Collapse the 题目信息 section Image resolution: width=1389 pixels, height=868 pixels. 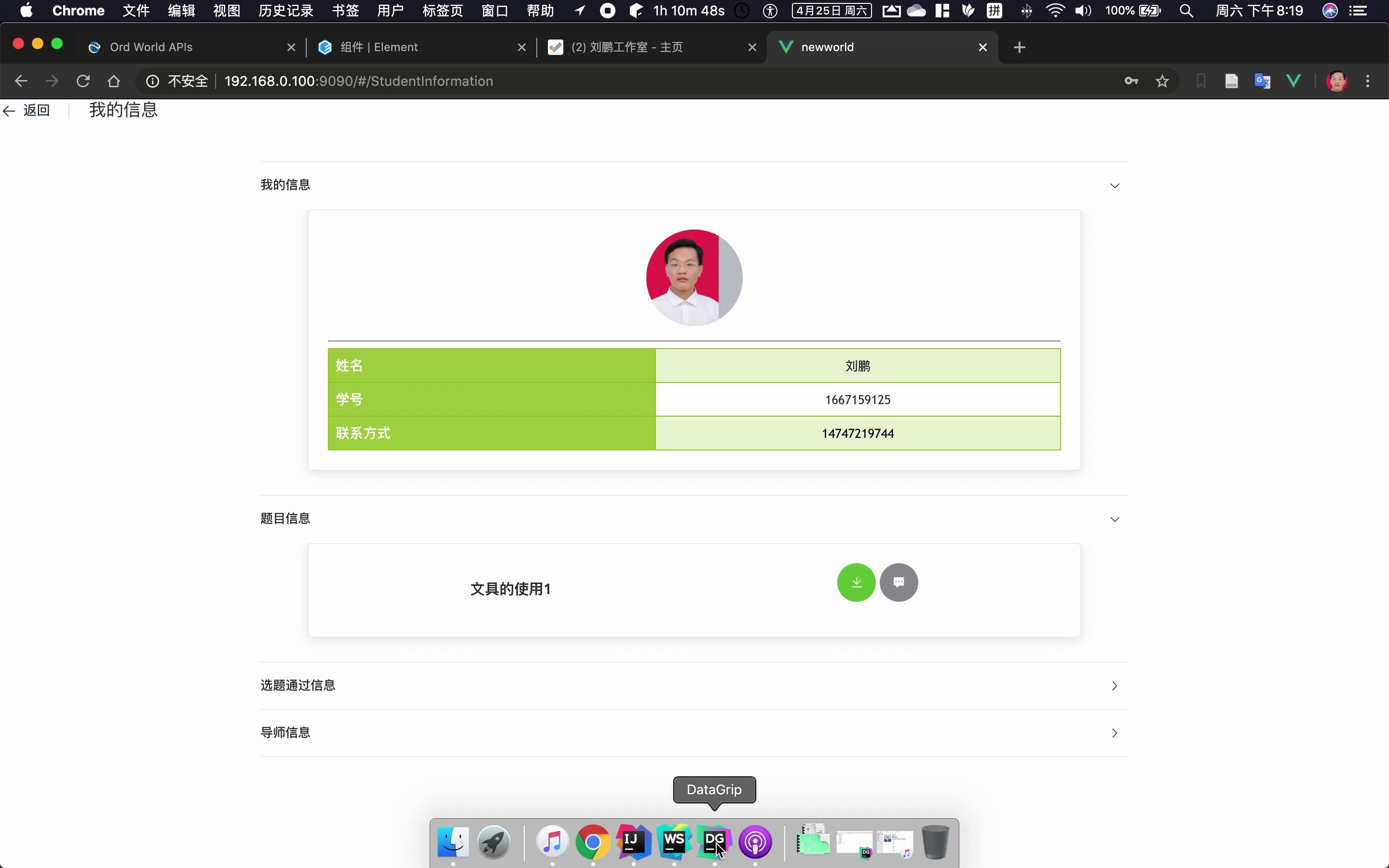coord(1114,518)
